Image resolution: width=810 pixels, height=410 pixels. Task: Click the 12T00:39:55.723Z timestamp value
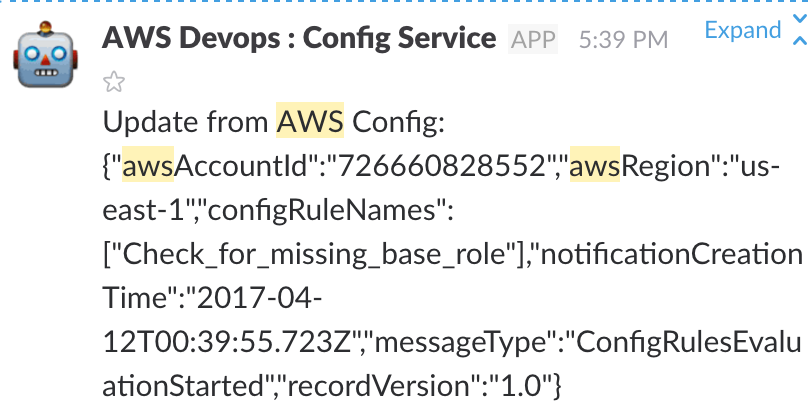click(232, 341)
